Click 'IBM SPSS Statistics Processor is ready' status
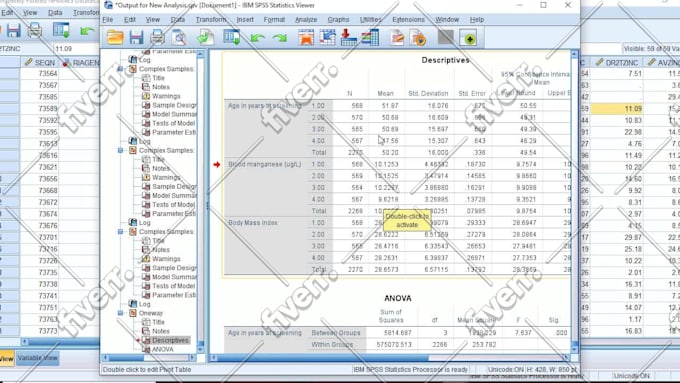 tap(410, 370)
